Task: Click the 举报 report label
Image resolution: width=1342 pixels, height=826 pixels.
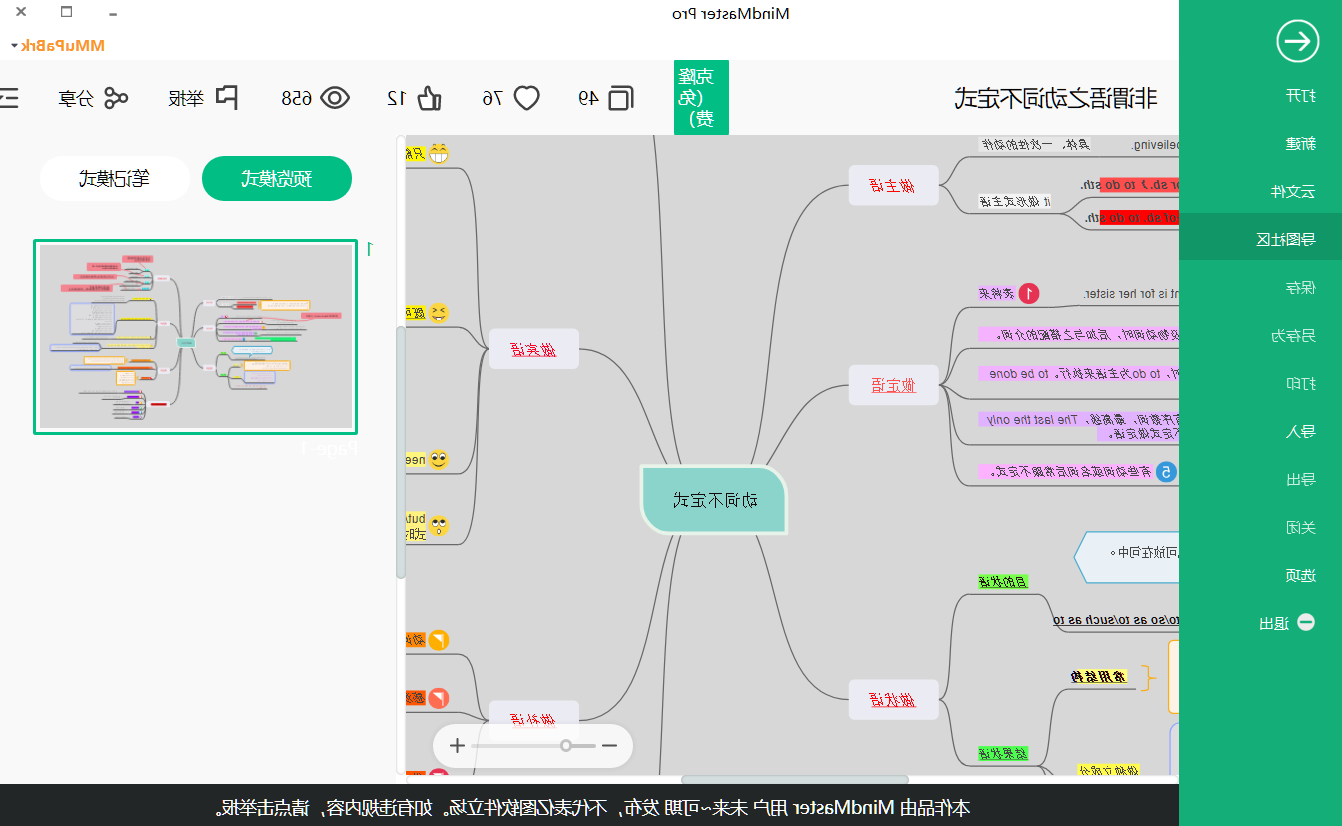Action: pyautogui.click(x=187, y=98)
